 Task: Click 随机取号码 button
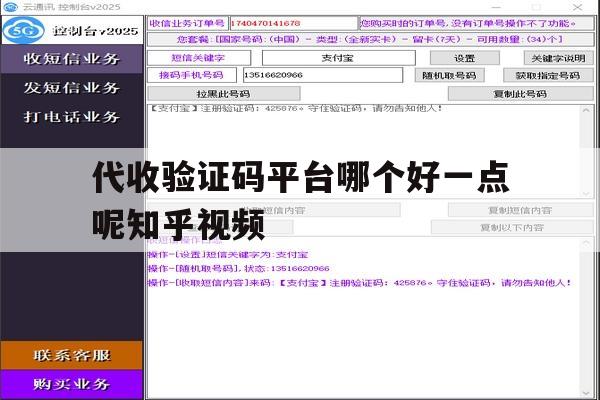[x=449, y=75]
